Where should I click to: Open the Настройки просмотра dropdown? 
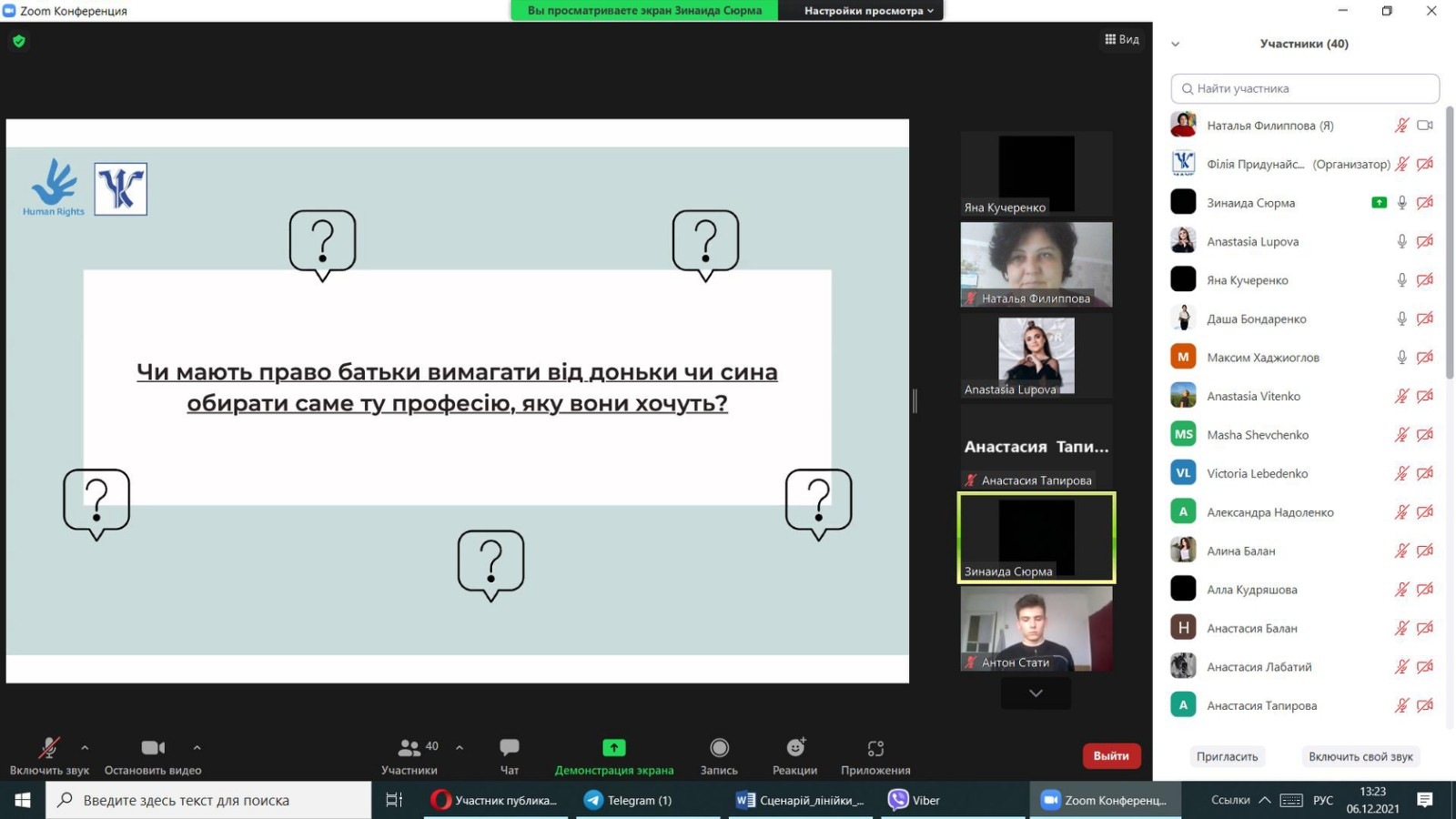coord(868,11)
